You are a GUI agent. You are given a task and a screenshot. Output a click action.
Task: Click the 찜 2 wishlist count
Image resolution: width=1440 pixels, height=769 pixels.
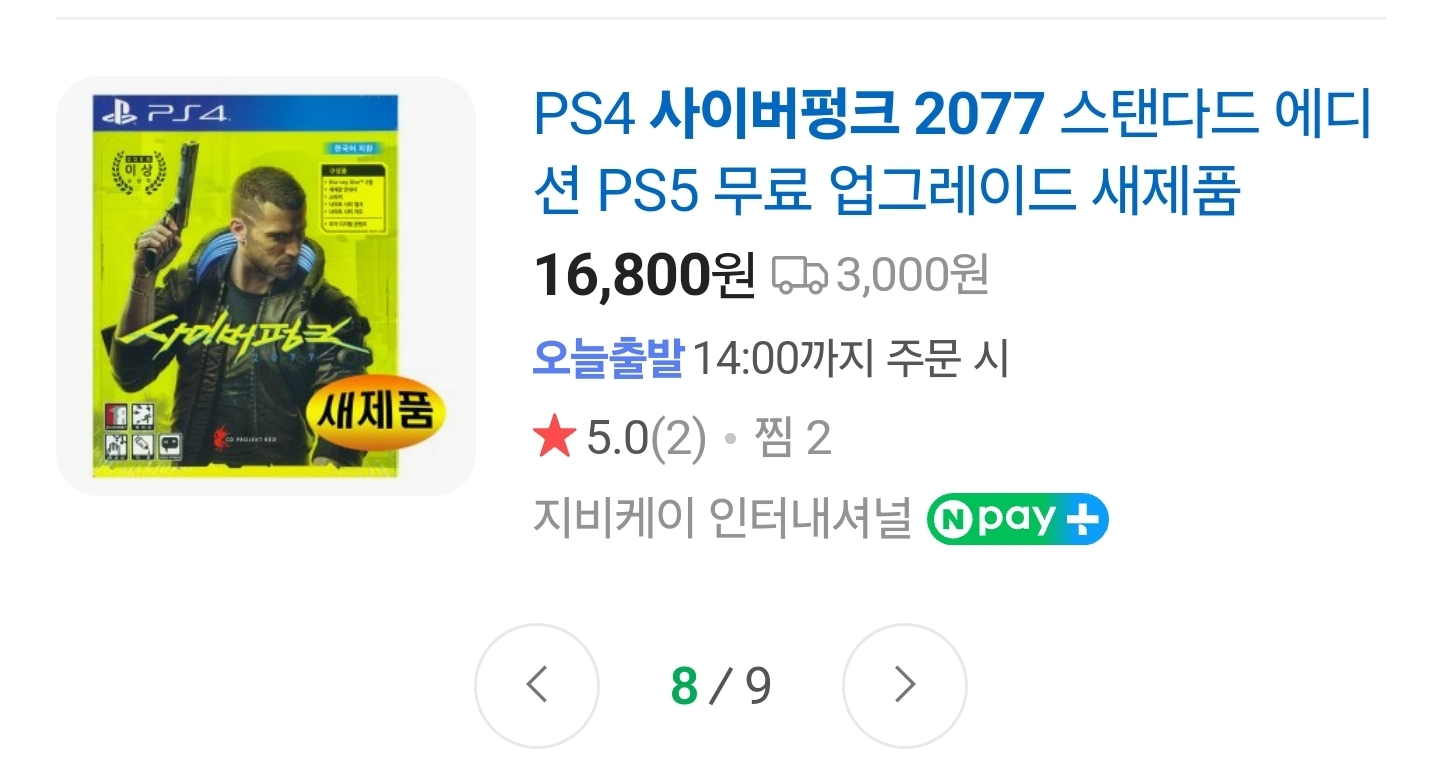[x=794, y=438]
